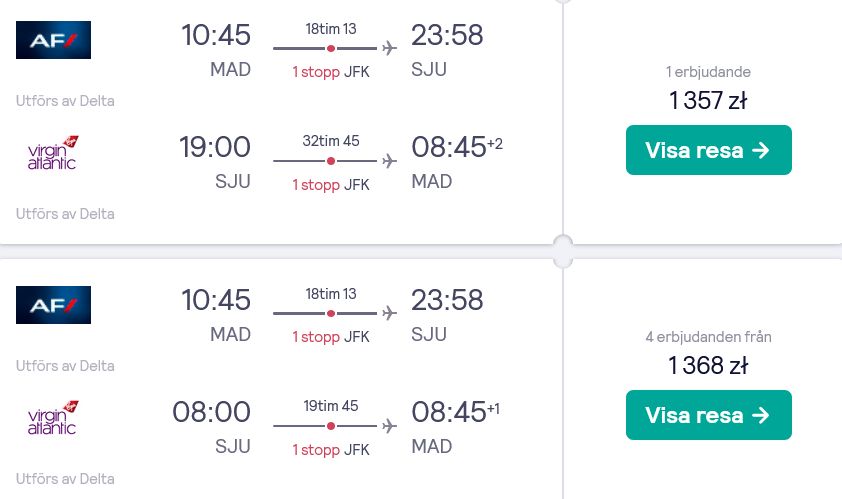Open Visa resa for the 1 368 zł offer
This screenshot has height=499, width=842.
point(708,415)
